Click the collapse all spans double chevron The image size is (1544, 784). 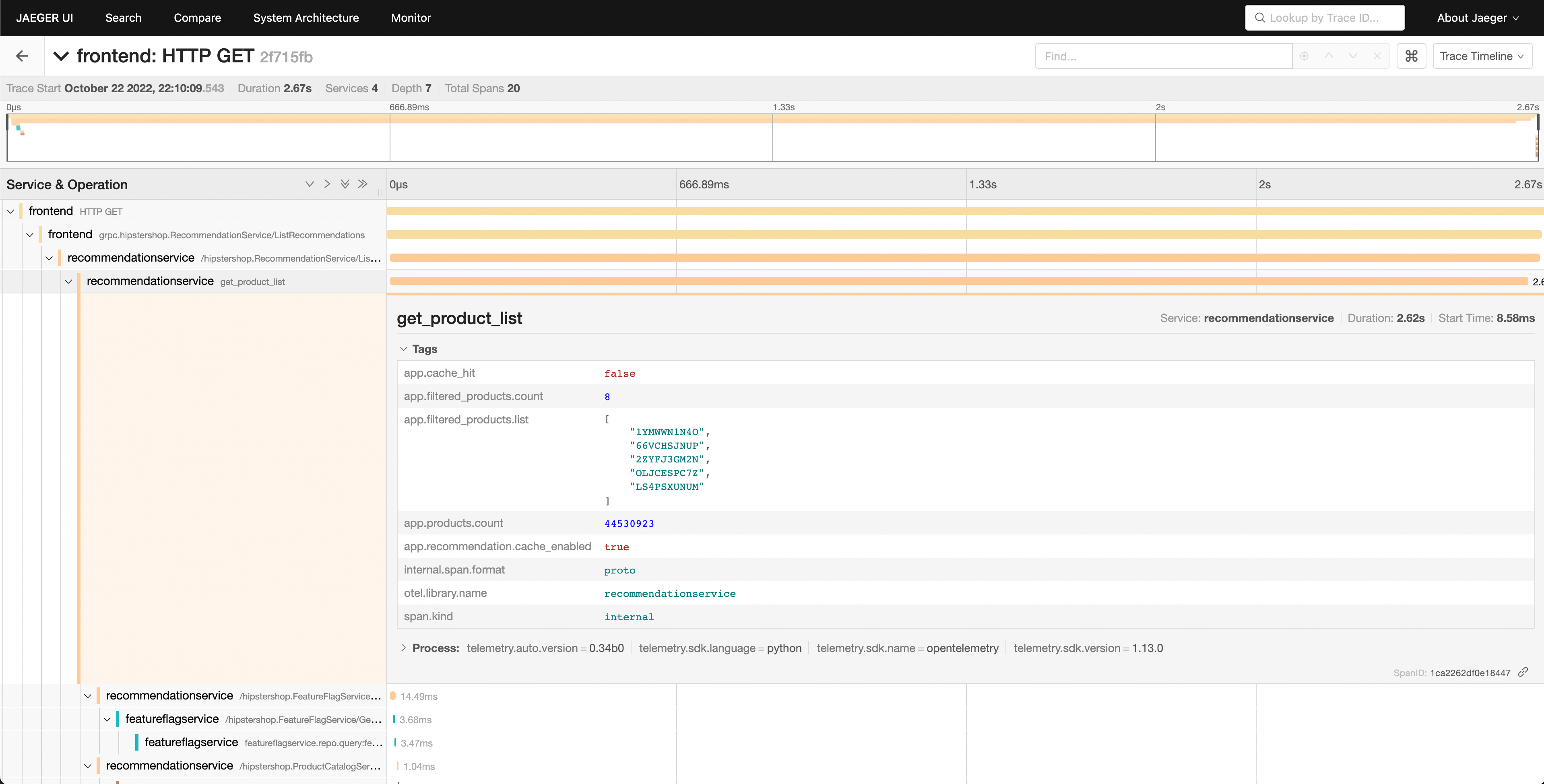(x=363, y=184)
